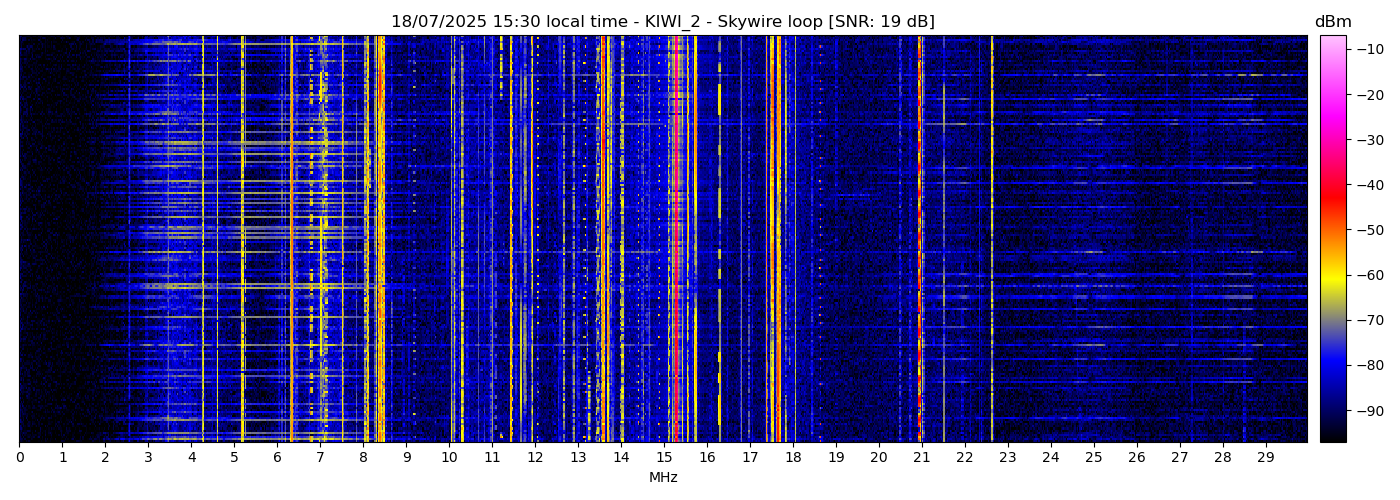This screenshot has height=500, width=1400.
Task: Click the orange signal band near 17.5 MHz
Action: point(770,240)
